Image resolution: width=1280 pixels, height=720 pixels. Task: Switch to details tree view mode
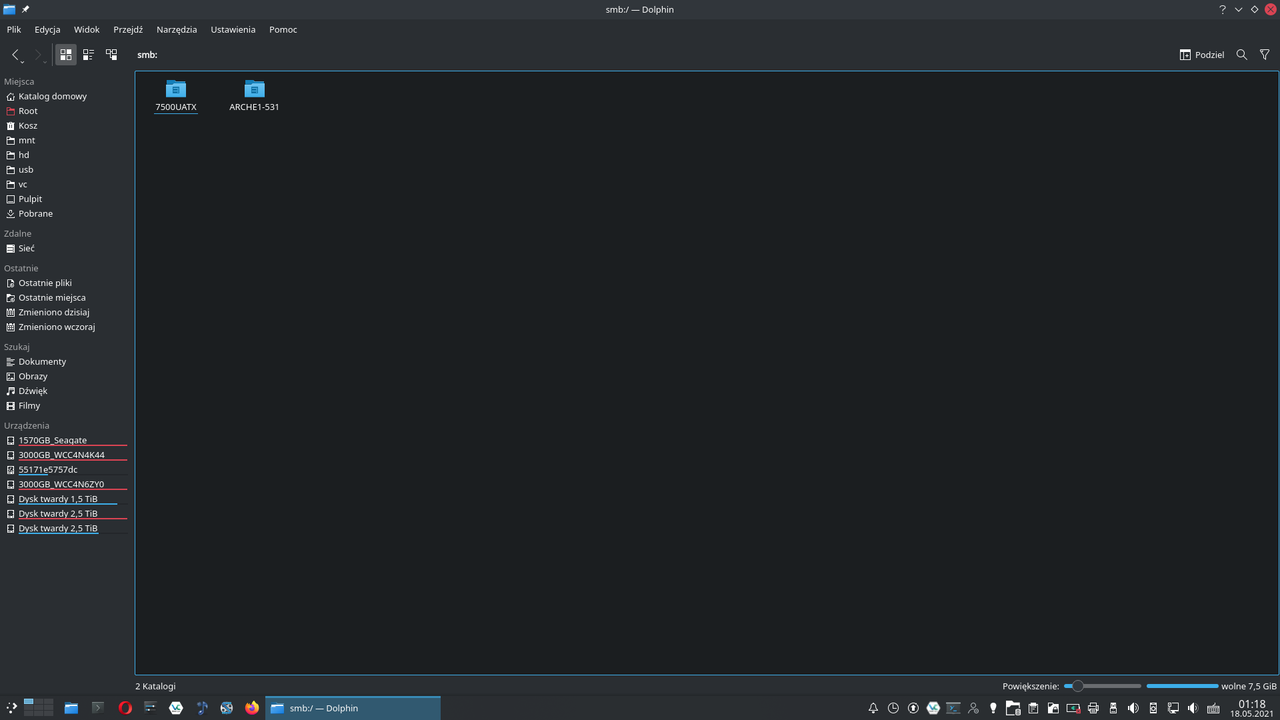(111, 55)
